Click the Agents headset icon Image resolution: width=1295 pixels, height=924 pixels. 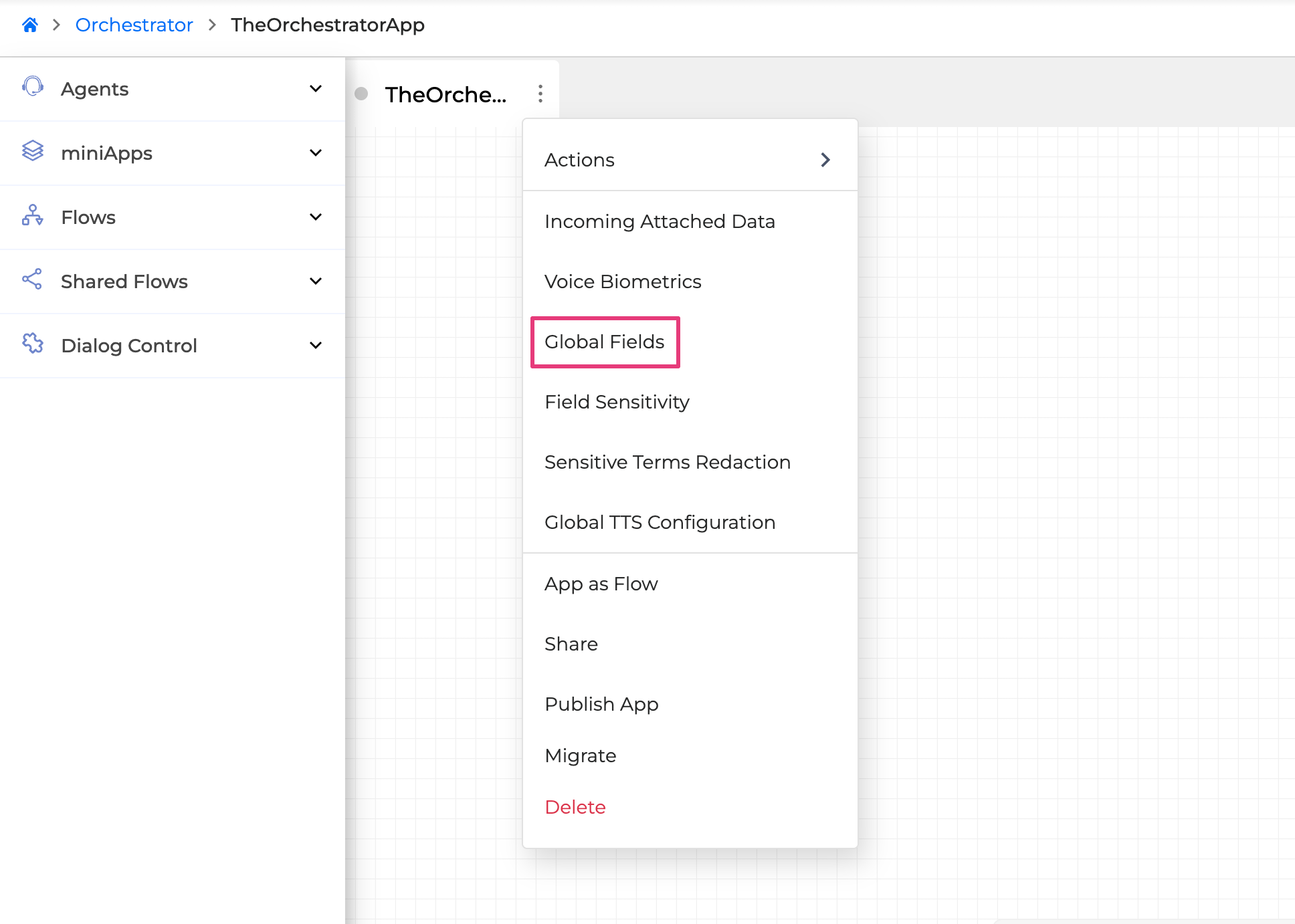click(33, 87)
